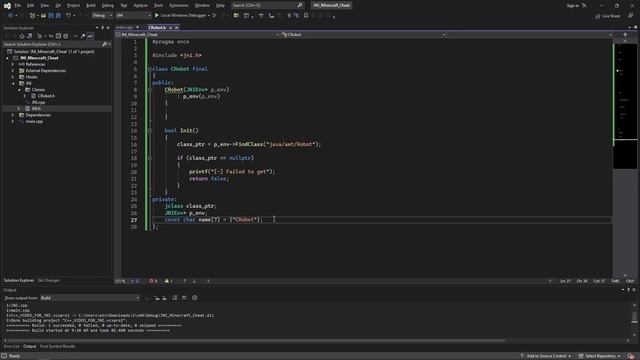Toggle the preview selected items button in Solution Explorer
The image size is (640, 360).
[x=90, y=36]
